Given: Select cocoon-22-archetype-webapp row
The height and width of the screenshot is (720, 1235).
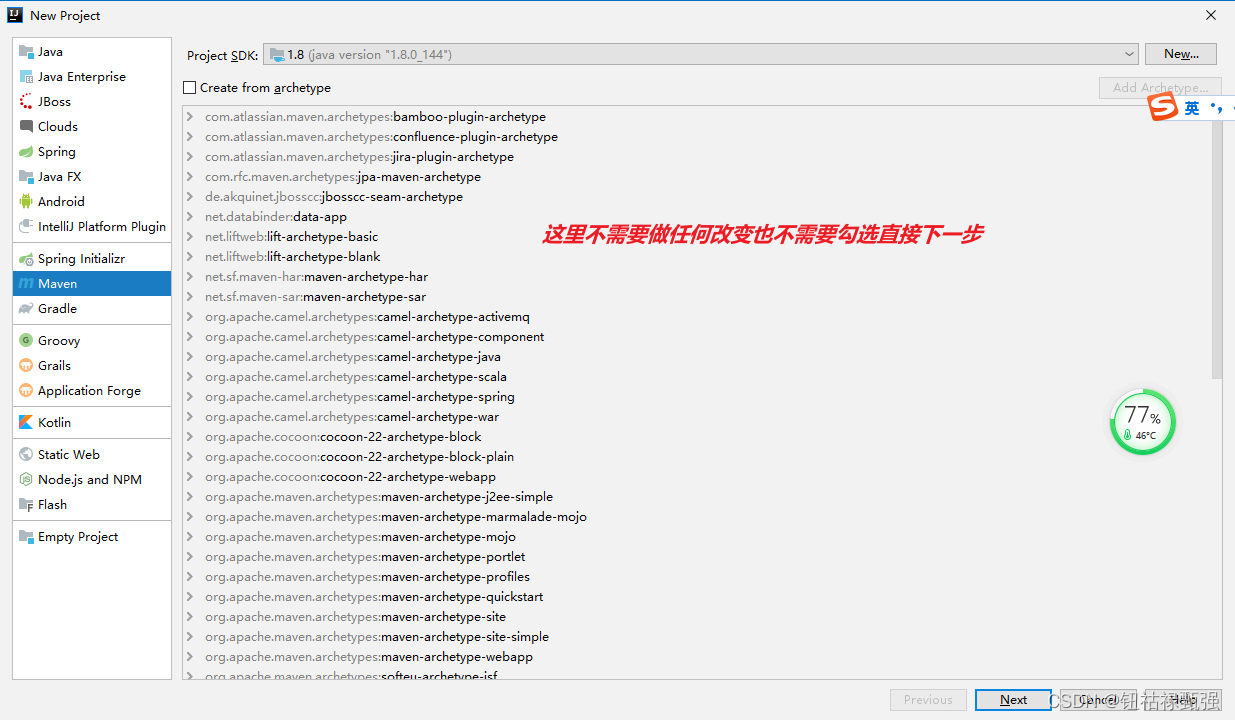Looking at the screenshot, I should click(697, 477).
